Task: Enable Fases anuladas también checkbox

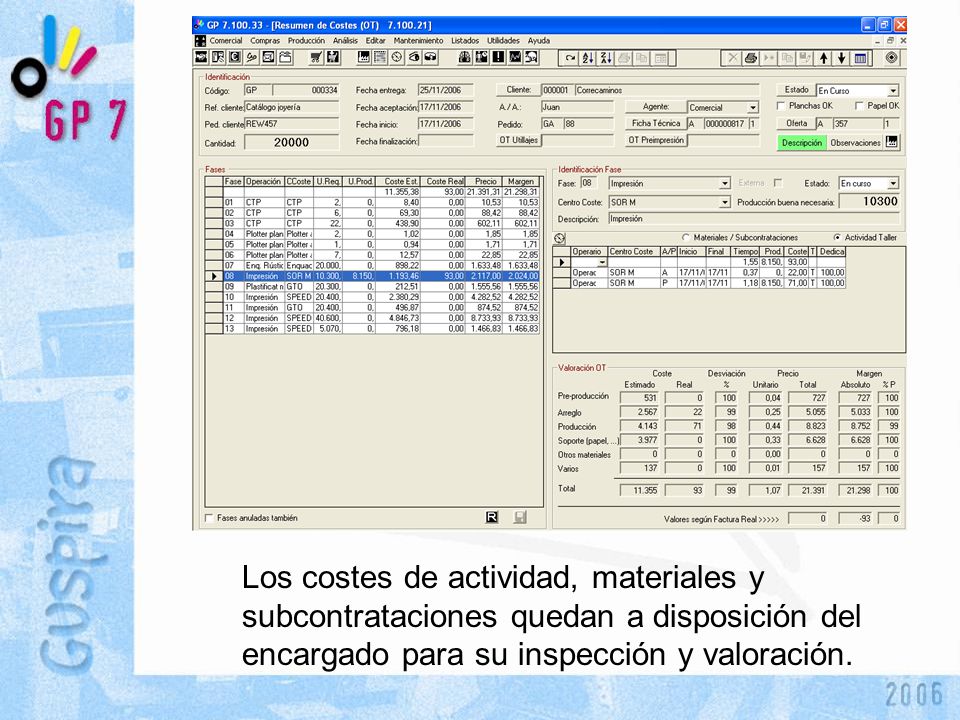Action: click(209, 518)
